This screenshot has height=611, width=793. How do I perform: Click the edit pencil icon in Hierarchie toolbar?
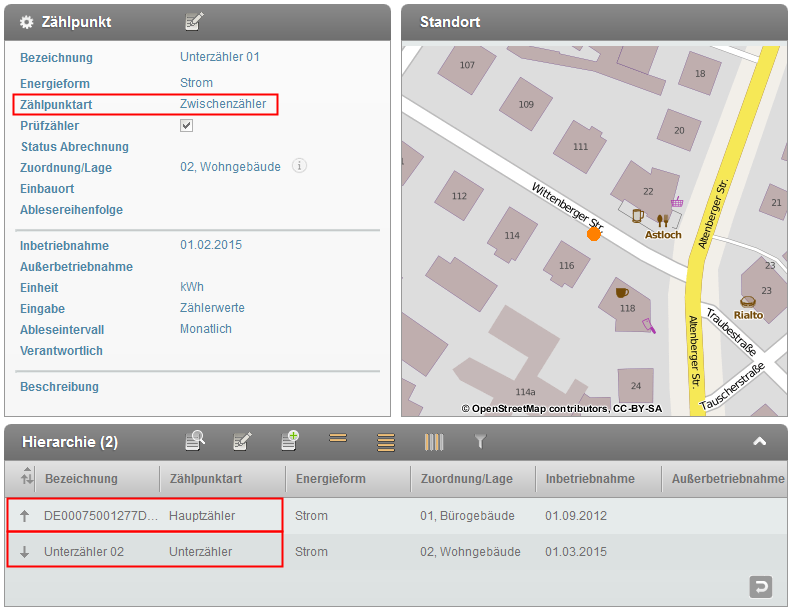click(x=242, y=441)
